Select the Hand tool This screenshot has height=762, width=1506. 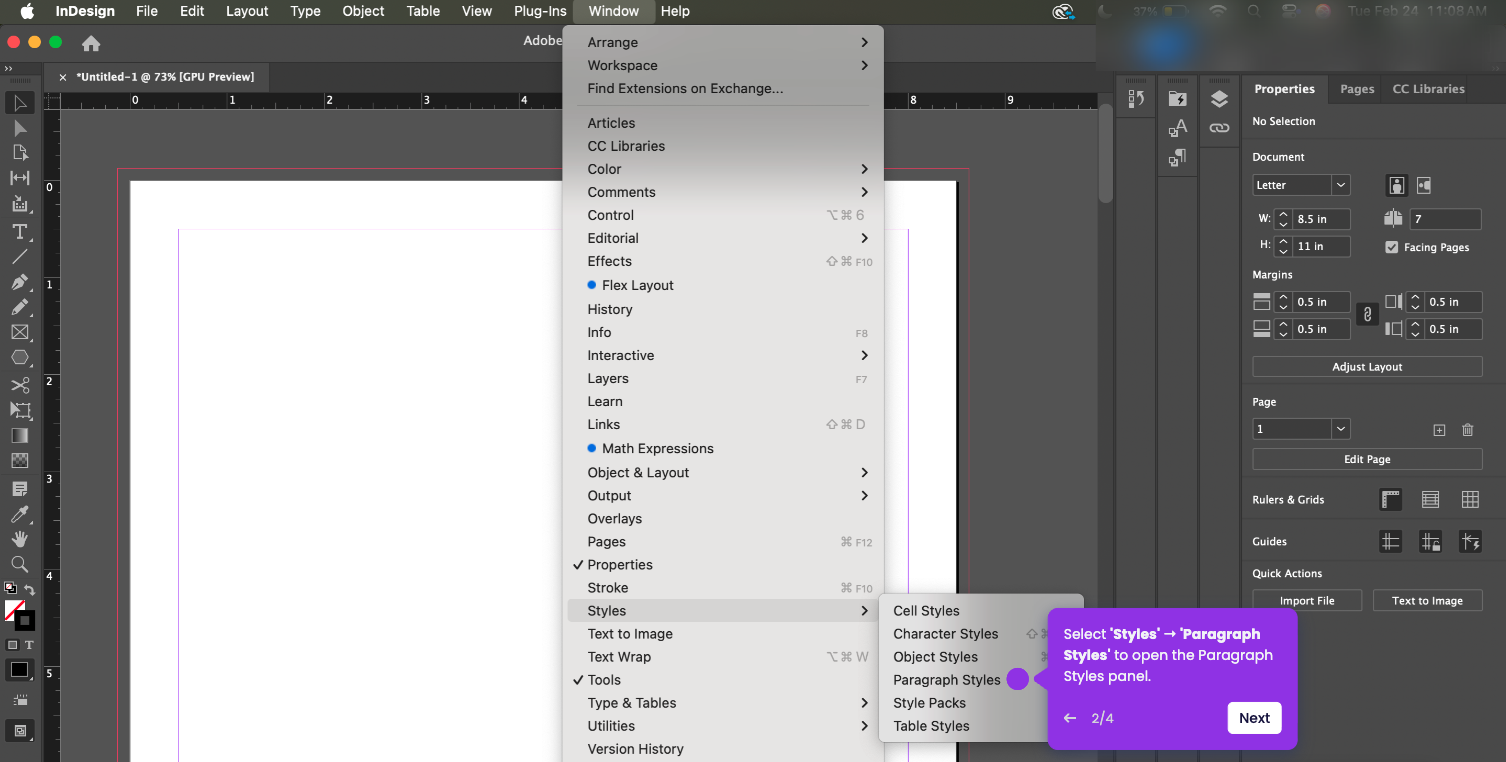tap(20, 539)
